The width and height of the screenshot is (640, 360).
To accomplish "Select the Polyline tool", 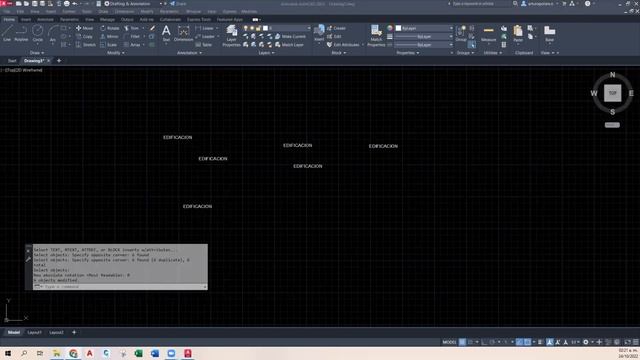I will 21,33.
